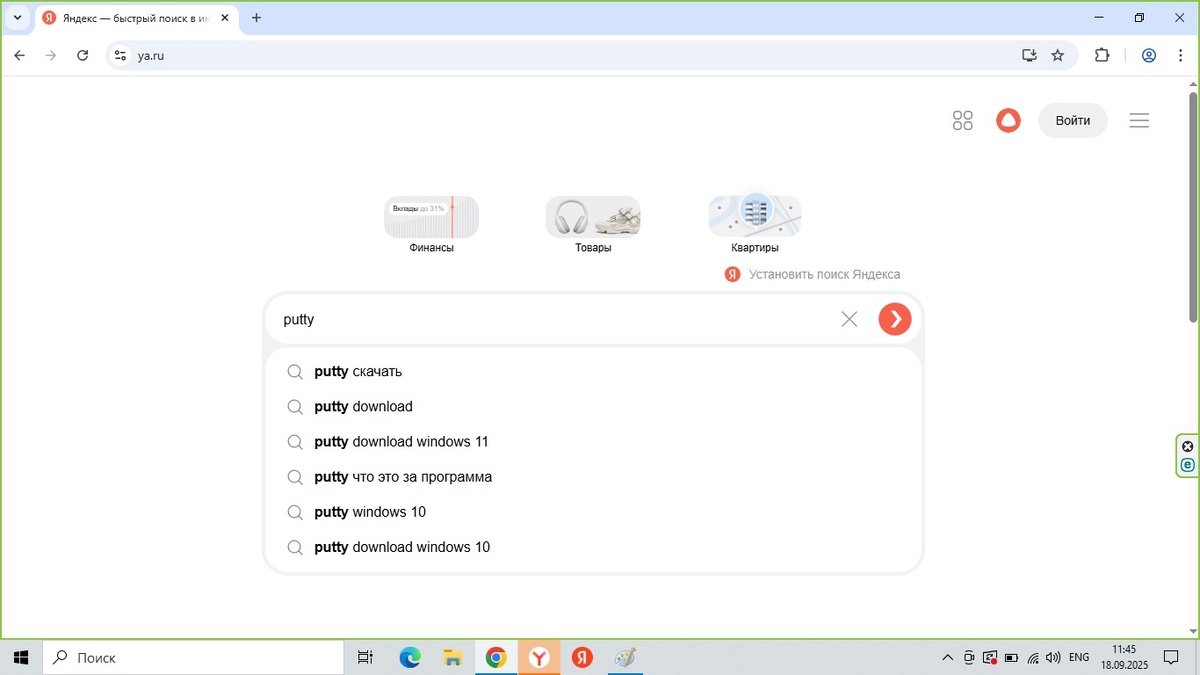
Task: Click the install app icon in address bar
Action: click(1029, 56)
